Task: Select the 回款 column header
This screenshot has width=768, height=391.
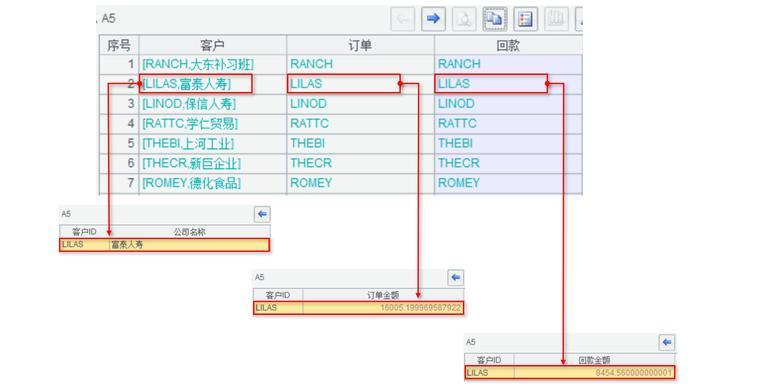Action: pos(508,45)
